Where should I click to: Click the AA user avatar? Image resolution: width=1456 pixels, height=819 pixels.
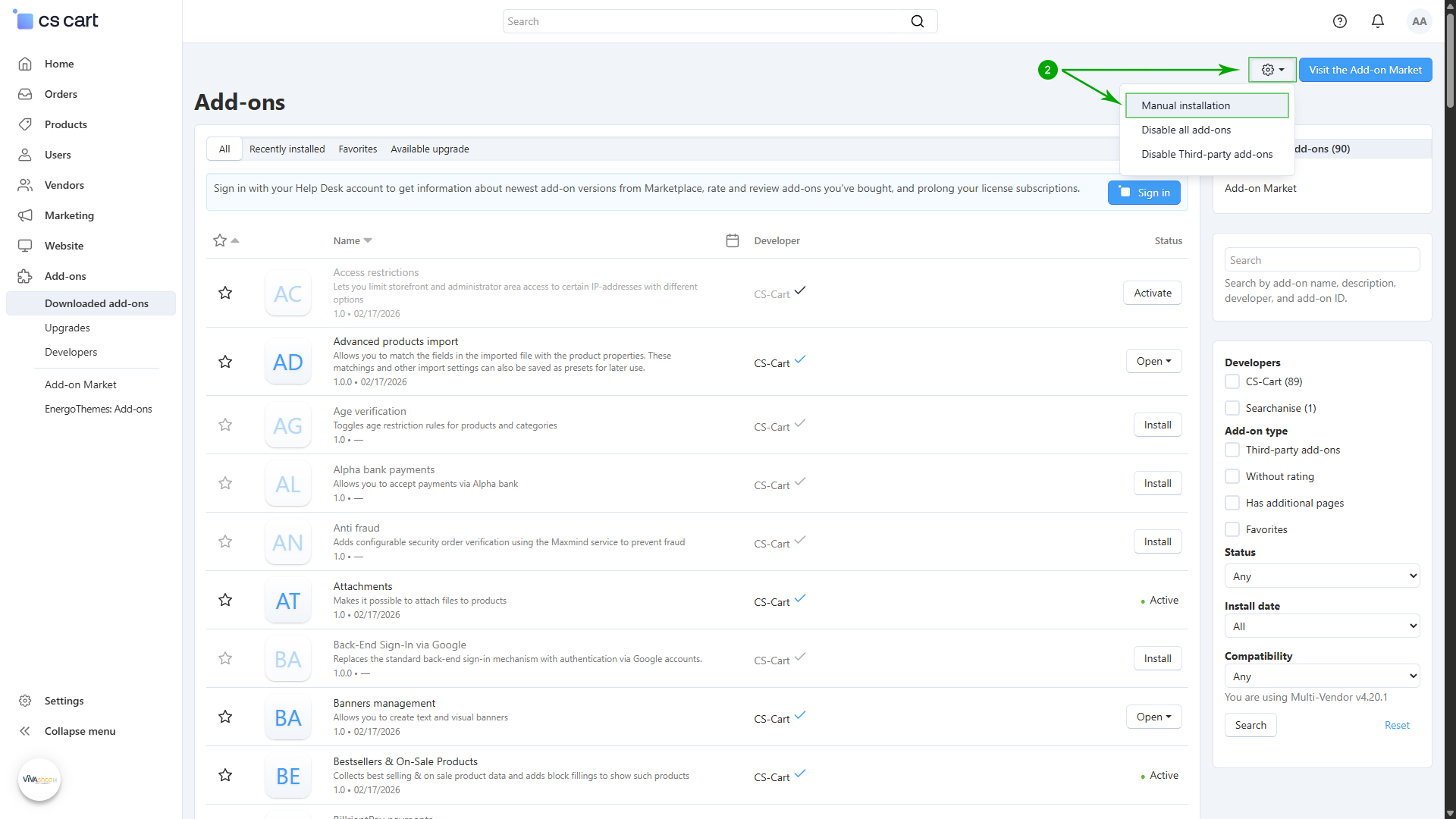point(1419,21)
